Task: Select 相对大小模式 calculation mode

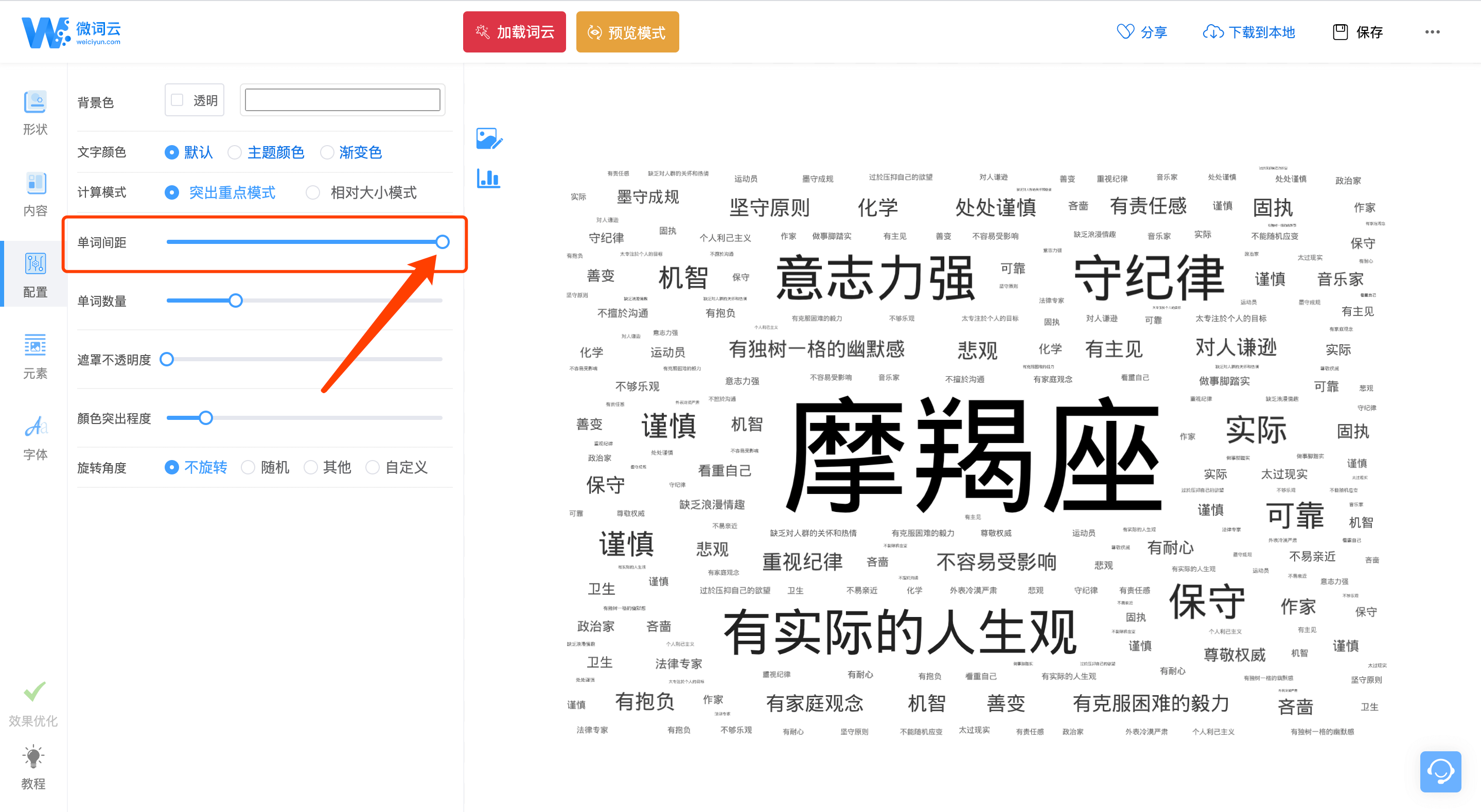Action: pyautogui.click(x=362, y=192)
